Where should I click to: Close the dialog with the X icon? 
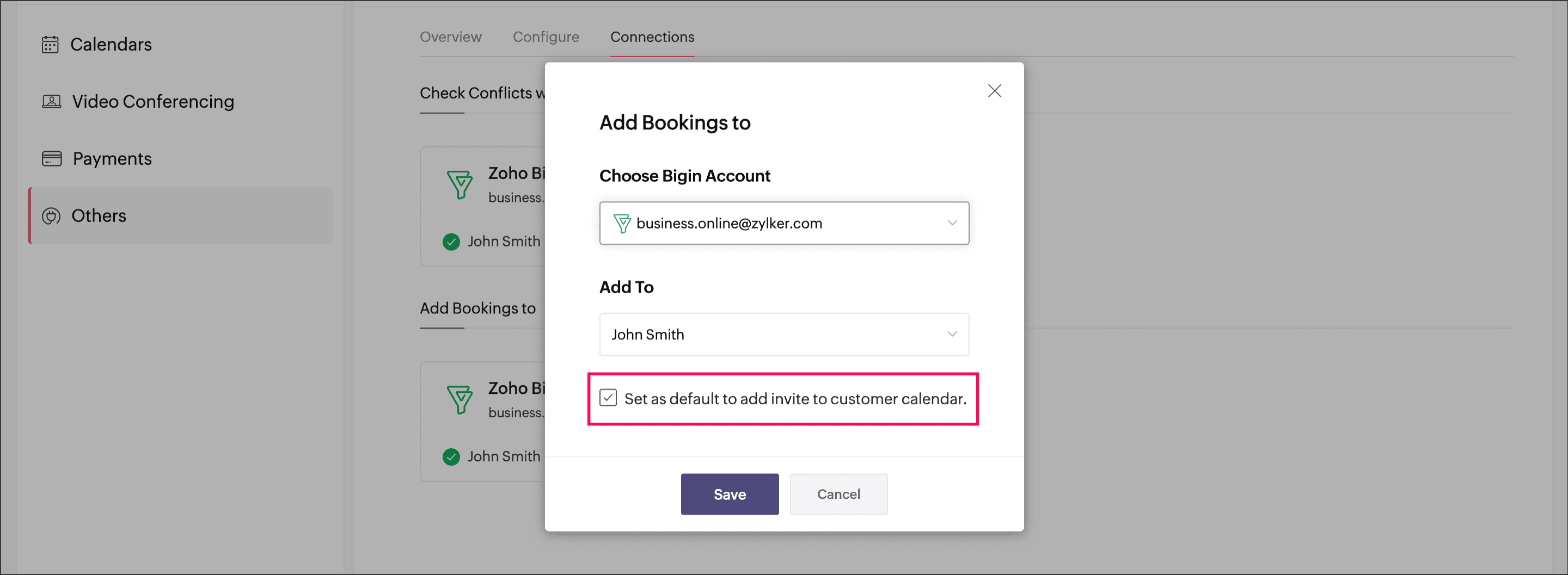tap(994, 91)
